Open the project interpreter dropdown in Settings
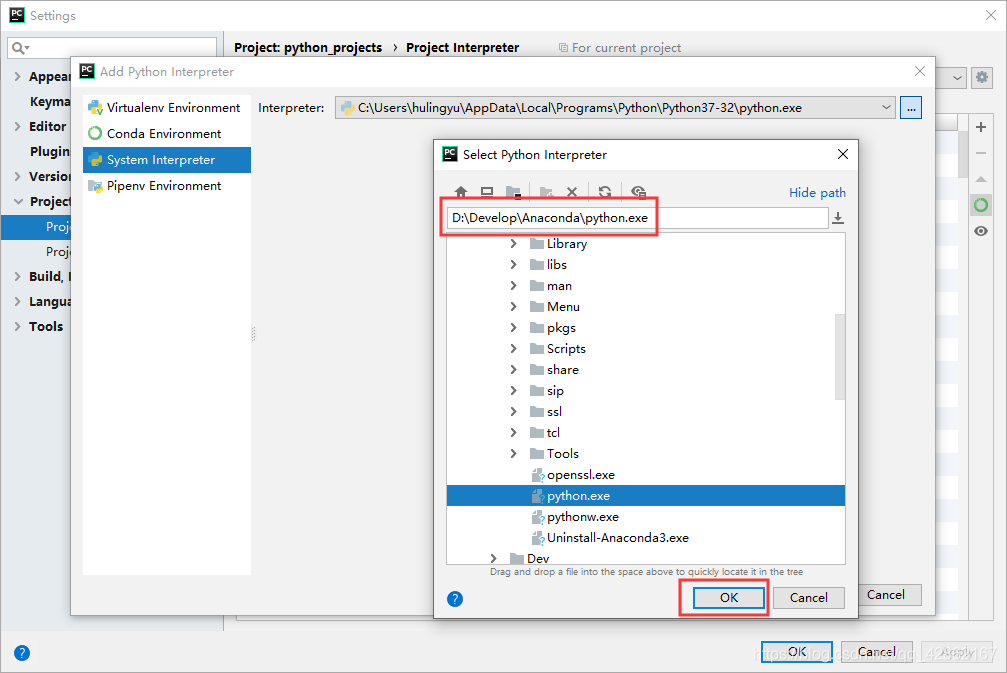 coord(957,78)
